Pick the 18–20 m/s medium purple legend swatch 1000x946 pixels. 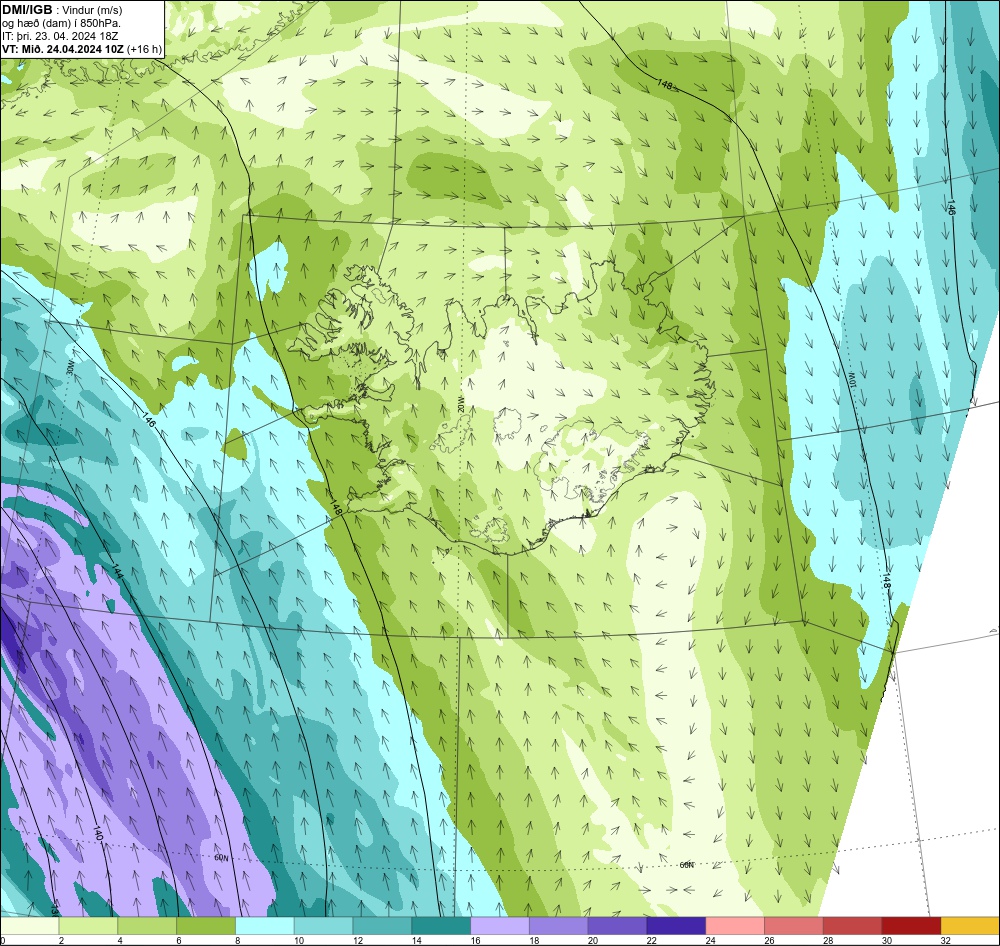point(559,925)
